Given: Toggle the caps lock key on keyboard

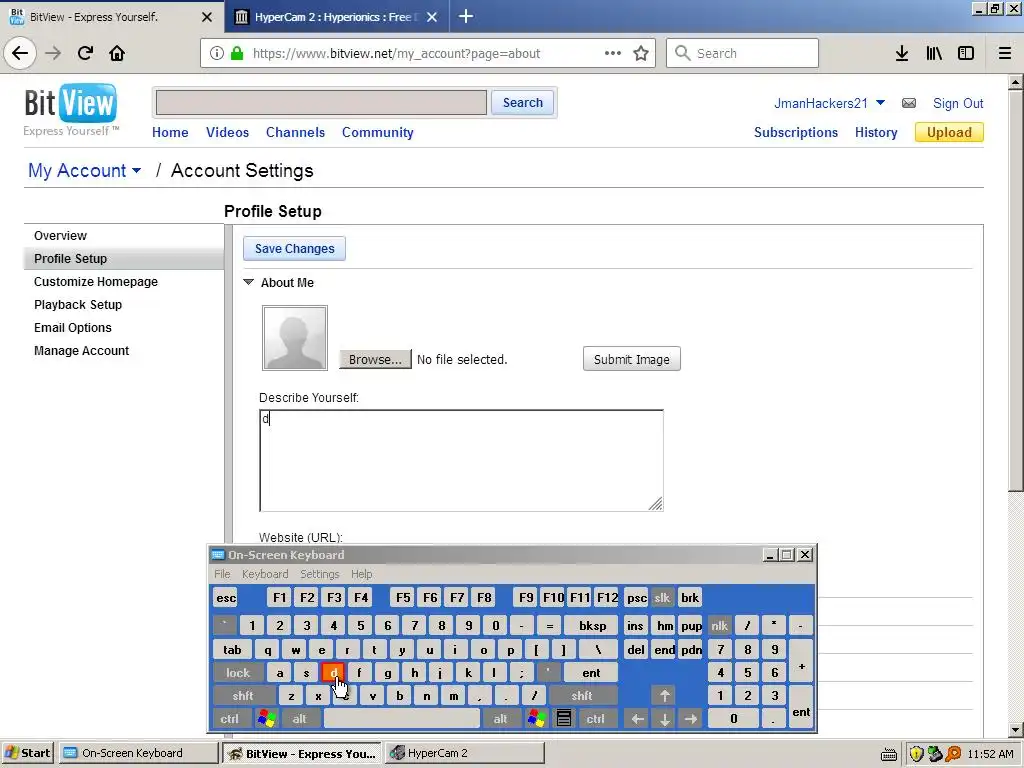Looking at the screenshot, I should pyautogui.click(x=238, y=673).
